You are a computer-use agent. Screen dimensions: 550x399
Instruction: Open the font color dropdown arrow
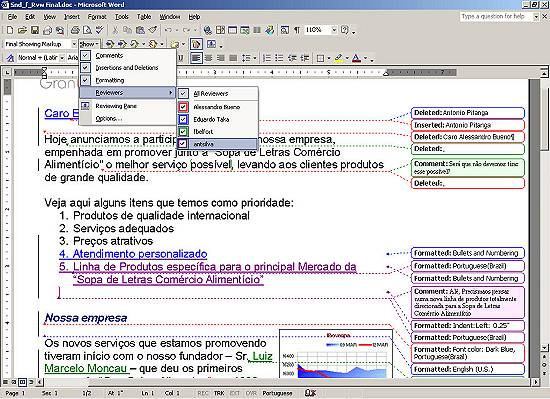coord(365,58)
